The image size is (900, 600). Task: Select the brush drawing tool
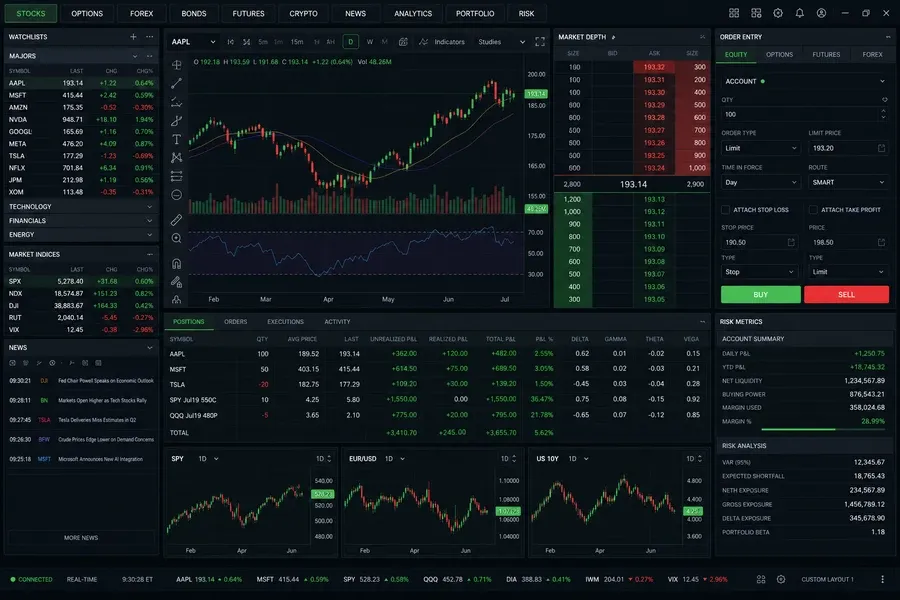tap(176, 121)
